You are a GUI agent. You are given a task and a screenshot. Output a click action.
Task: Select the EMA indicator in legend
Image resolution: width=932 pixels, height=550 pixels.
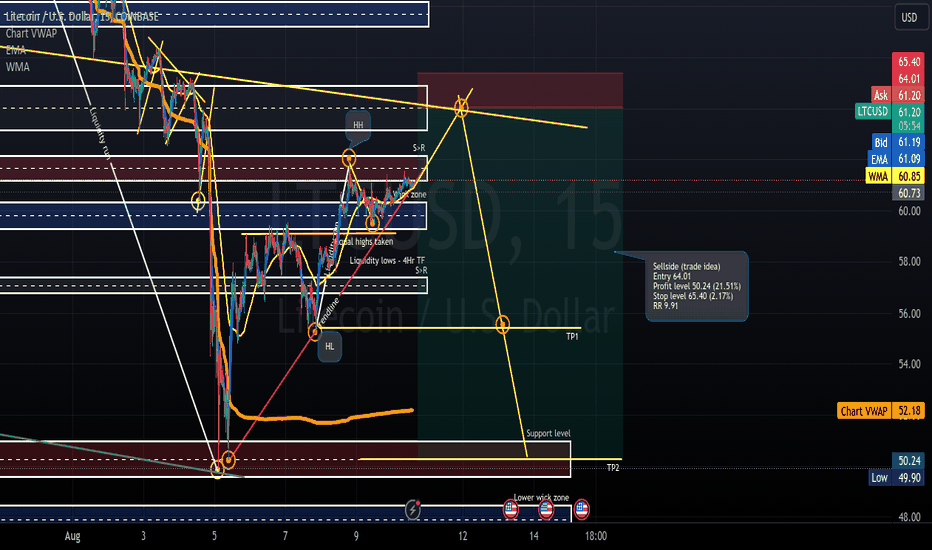point(16,50)
